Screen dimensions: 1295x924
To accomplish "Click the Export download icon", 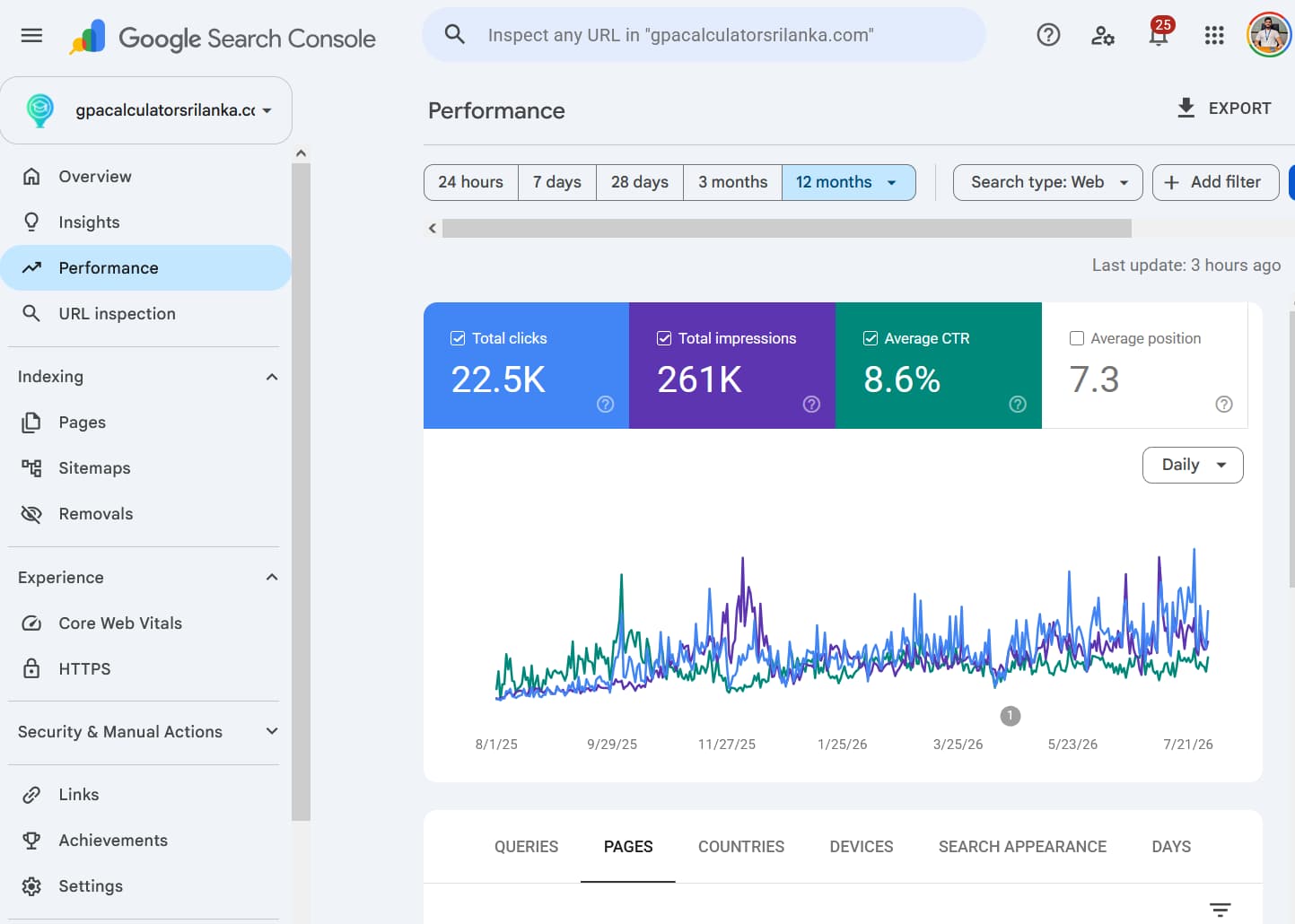I will point(1186,109).
